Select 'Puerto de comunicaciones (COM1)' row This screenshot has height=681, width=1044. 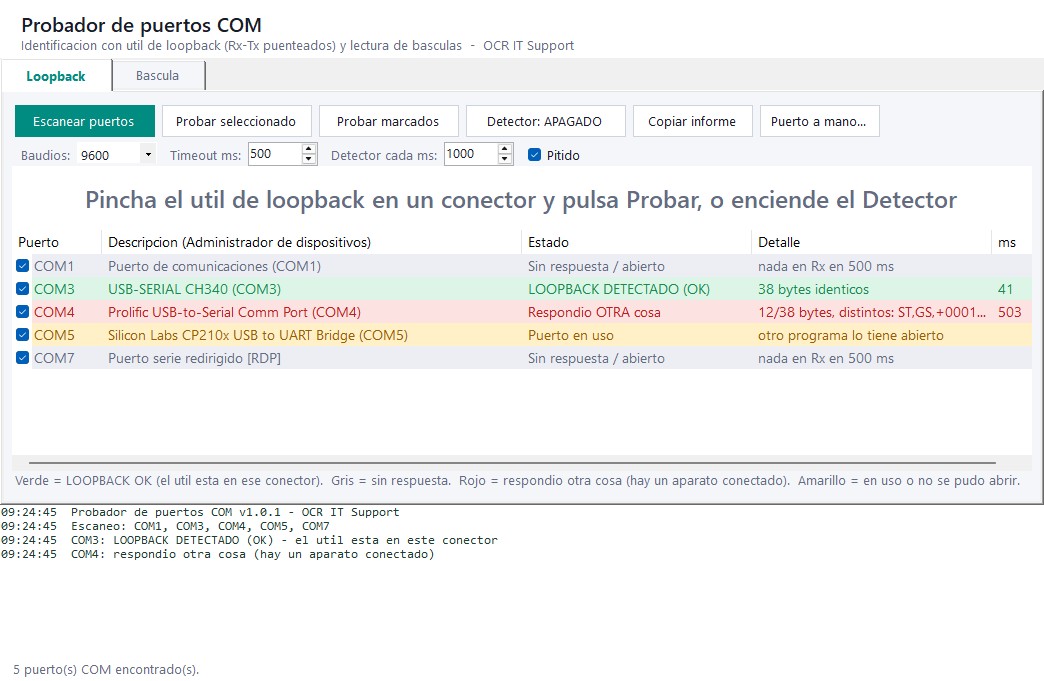(x=522, y=266)
